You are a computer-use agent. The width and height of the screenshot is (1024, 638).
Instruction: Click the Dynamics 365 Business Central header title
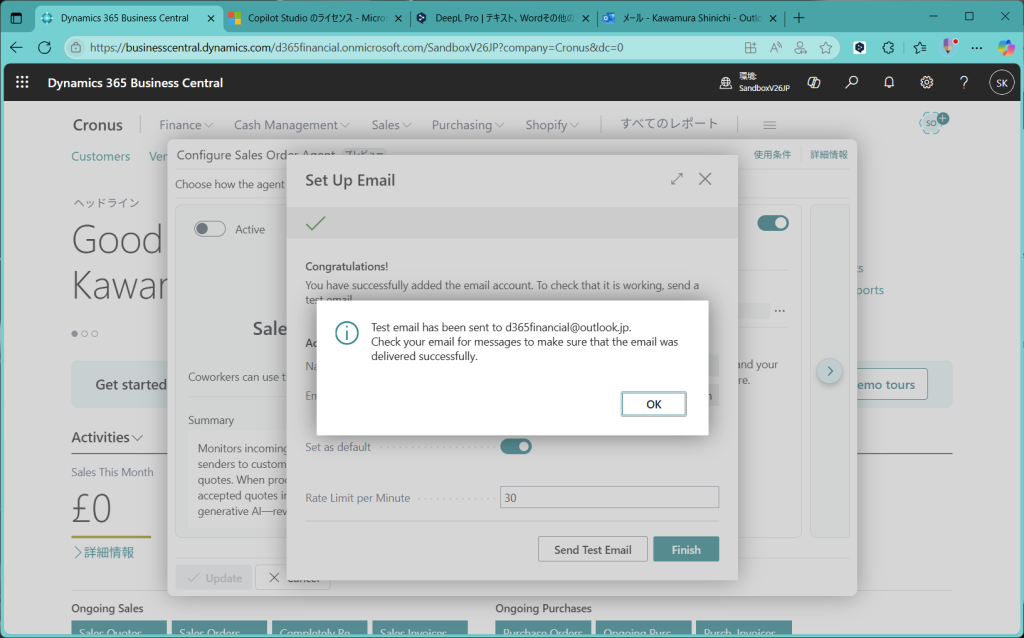click(135, 83)
